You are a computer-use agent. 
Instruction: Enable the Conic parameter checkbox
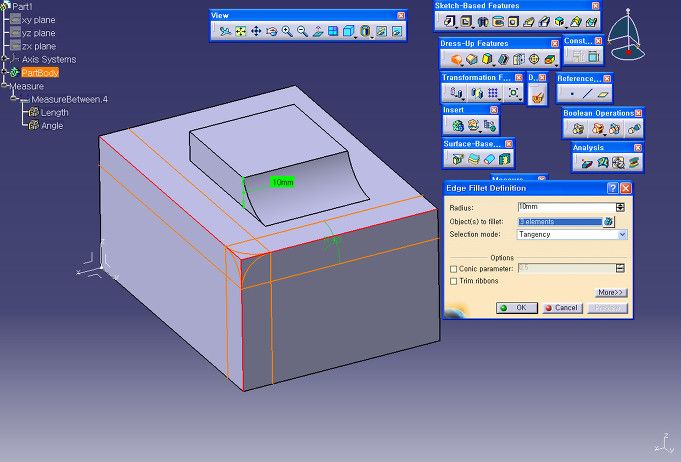click(453, 269)
